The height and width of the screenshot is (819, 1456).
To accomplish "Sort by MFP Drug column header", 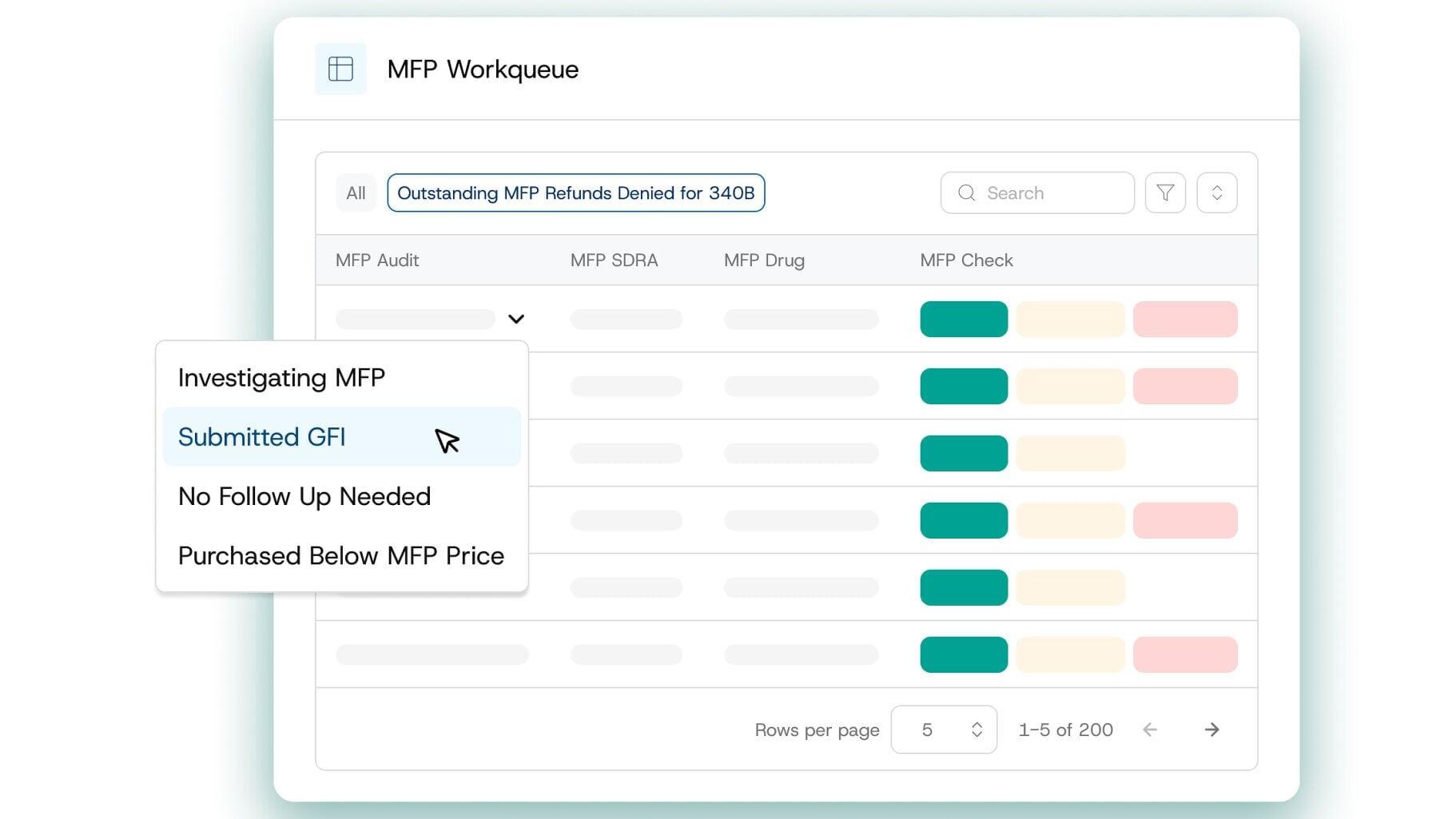I will pos(764,260).
